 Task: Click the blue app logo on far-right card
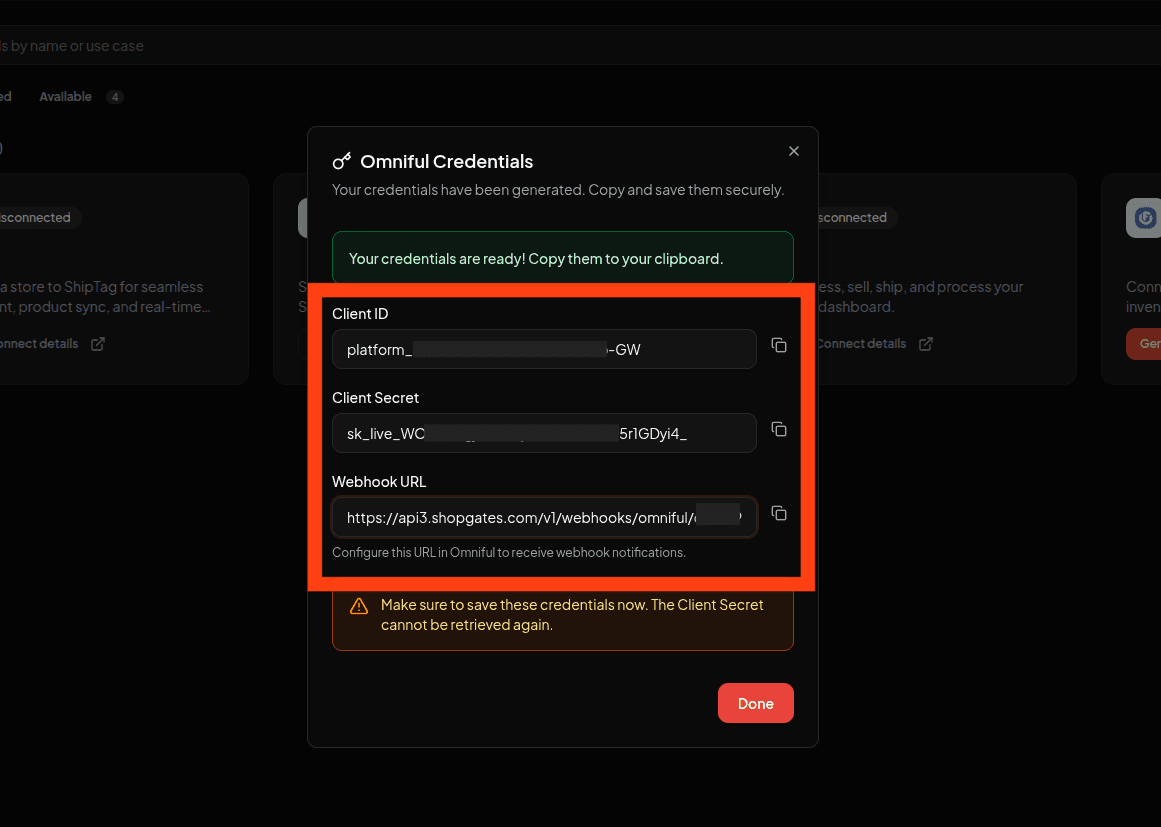[1145, 218]
